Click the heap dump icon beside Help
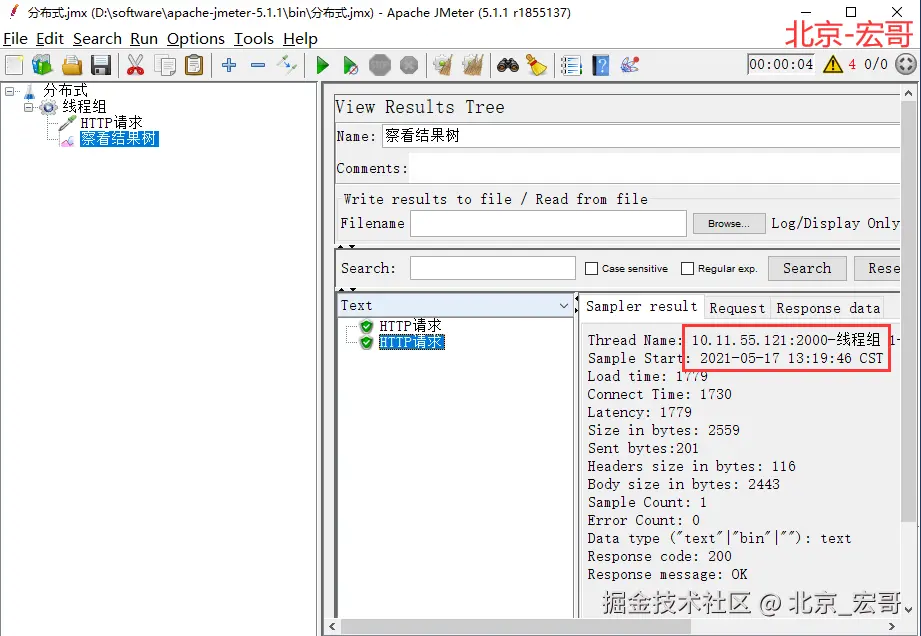921x636 pixels. click(630, 65)
